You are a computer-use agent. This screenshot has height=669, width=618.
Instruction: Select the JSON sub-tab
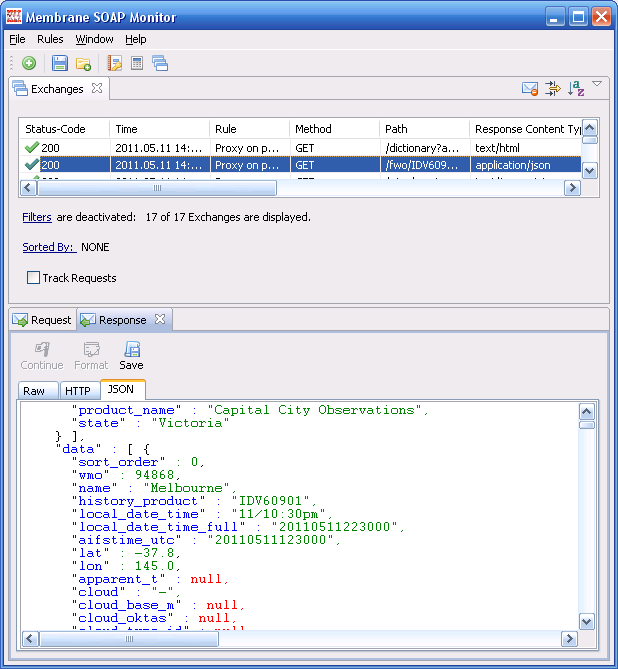(x=122, y=389)
